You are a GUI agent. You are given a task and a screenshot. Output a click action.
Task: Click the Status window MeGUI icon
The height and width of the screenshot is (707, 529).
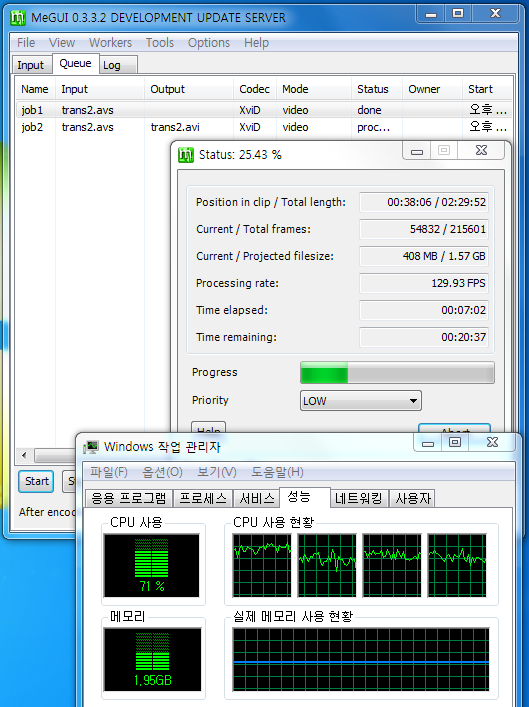(x=186, y=155)
